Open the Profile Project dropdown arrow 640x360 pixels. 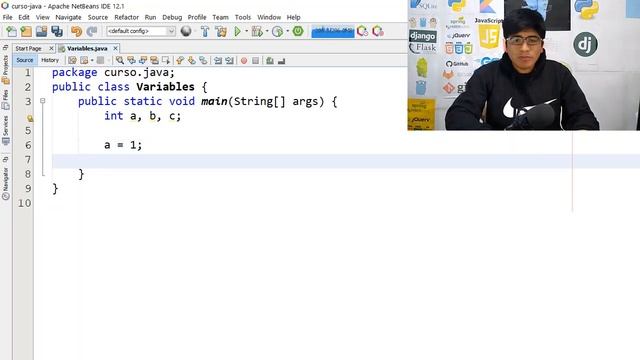287,31
